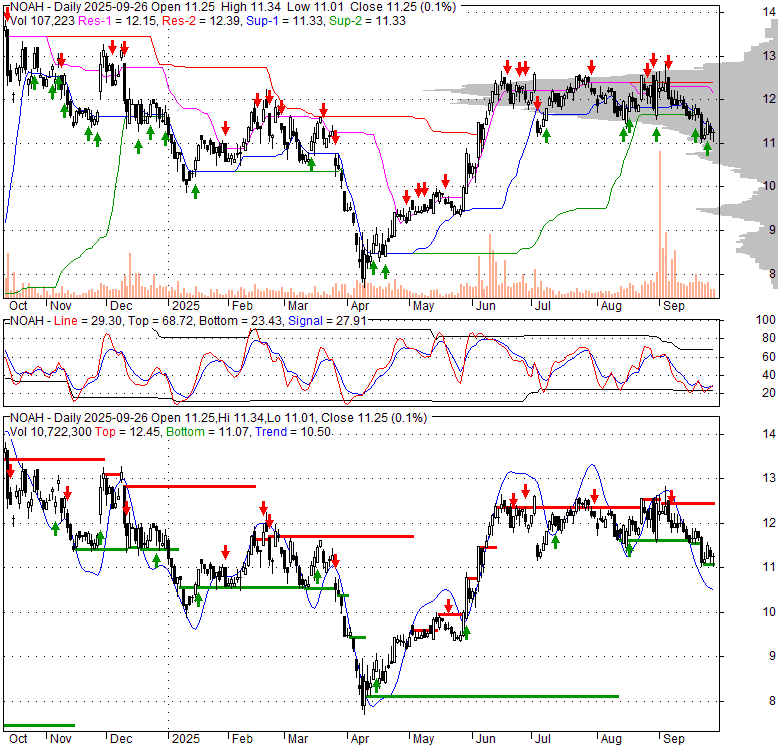This screenshot has height=745, width=780.
Task: Click the 'Feb' month label on top chart axis
Action: point(242,306)
